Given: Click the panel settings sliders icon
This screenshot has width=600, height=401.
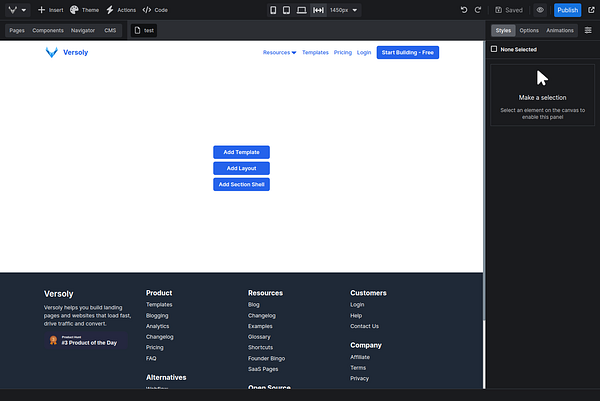Looking at the screenshot, I should 588,30.
